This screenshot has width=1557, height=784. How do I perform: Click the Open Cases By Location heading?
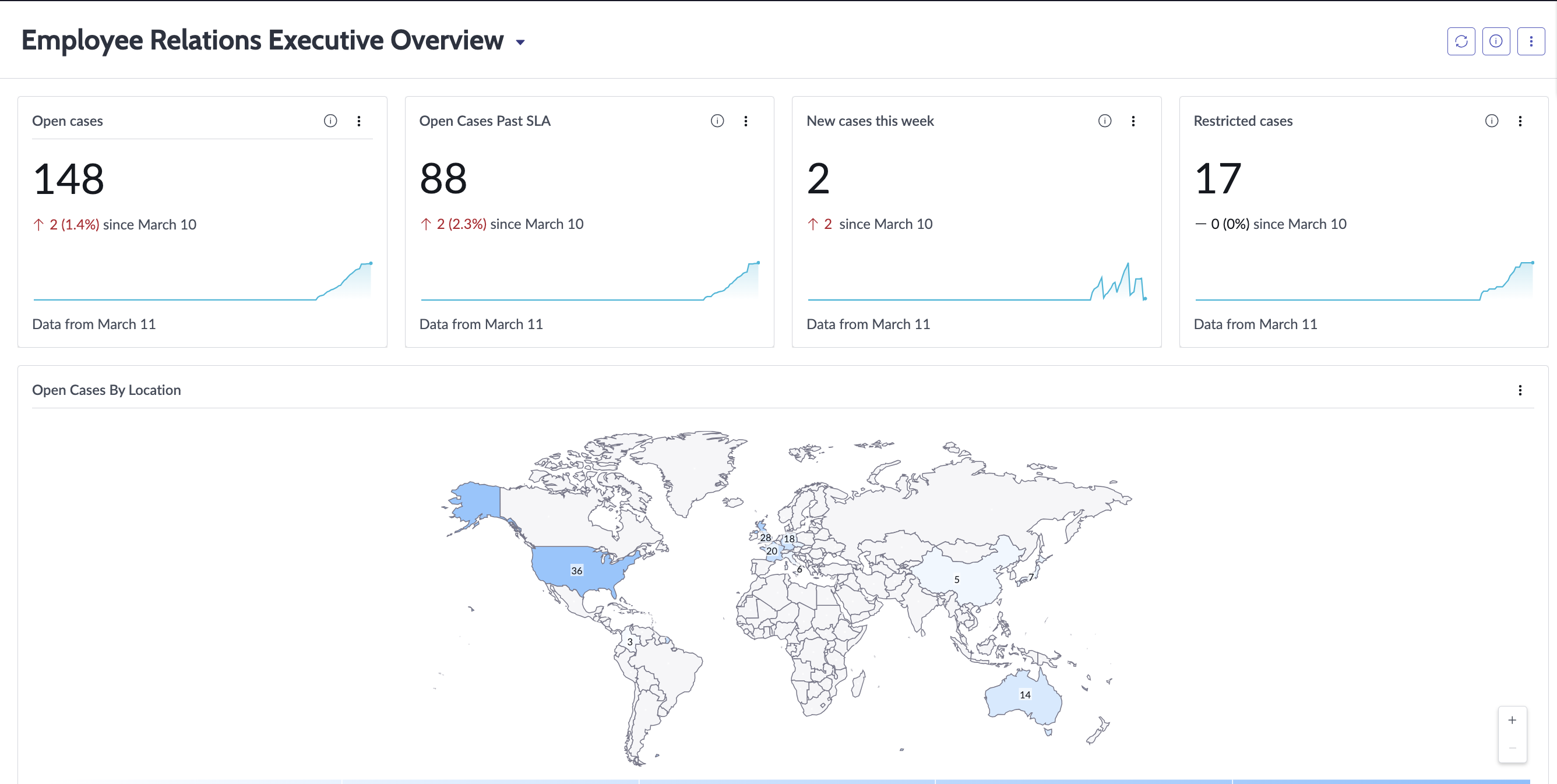click(107, 390)
